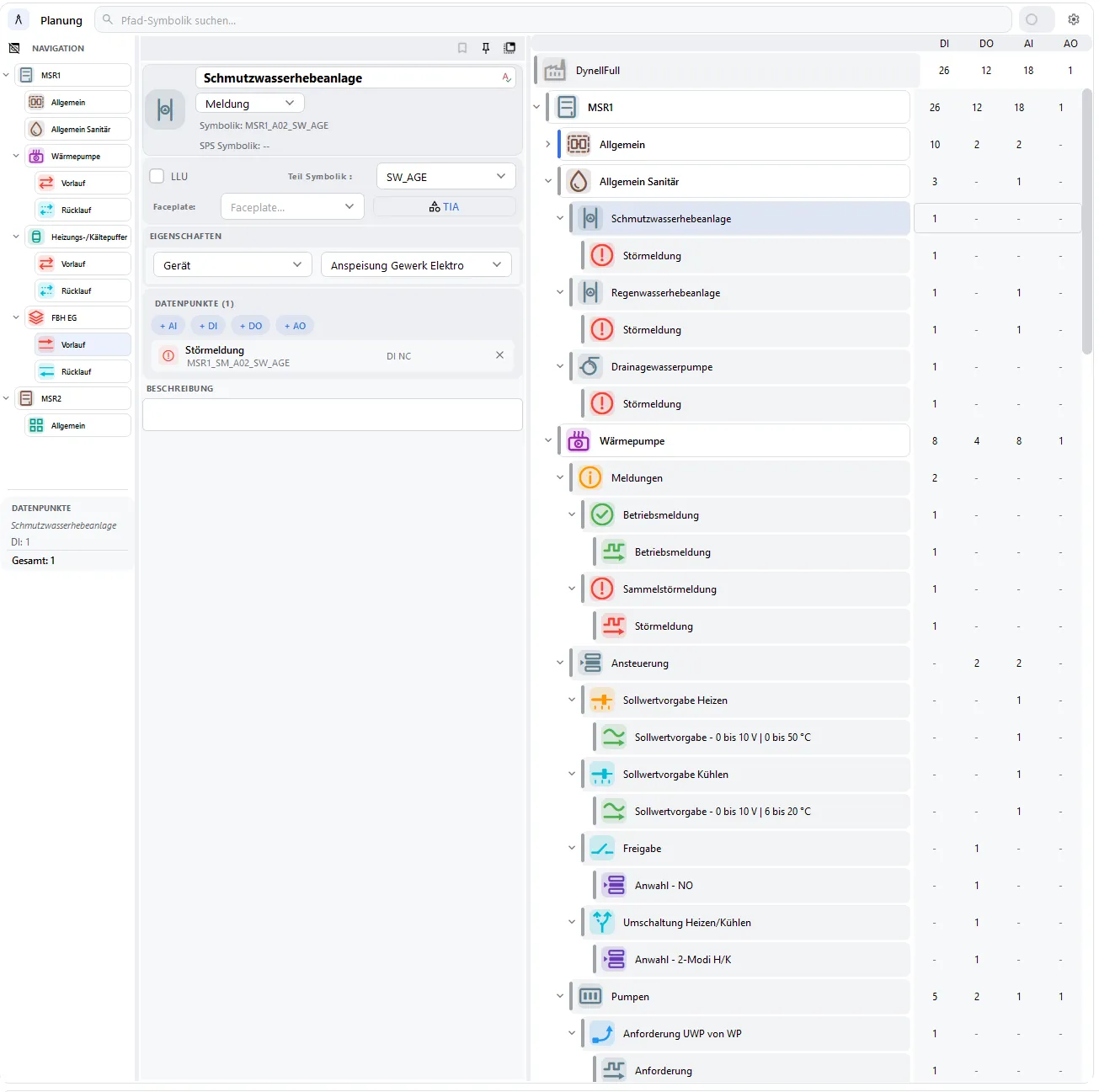Click the TIA button
The height and width of the screenshot is (1092, 1099).
tap(445, 206)
